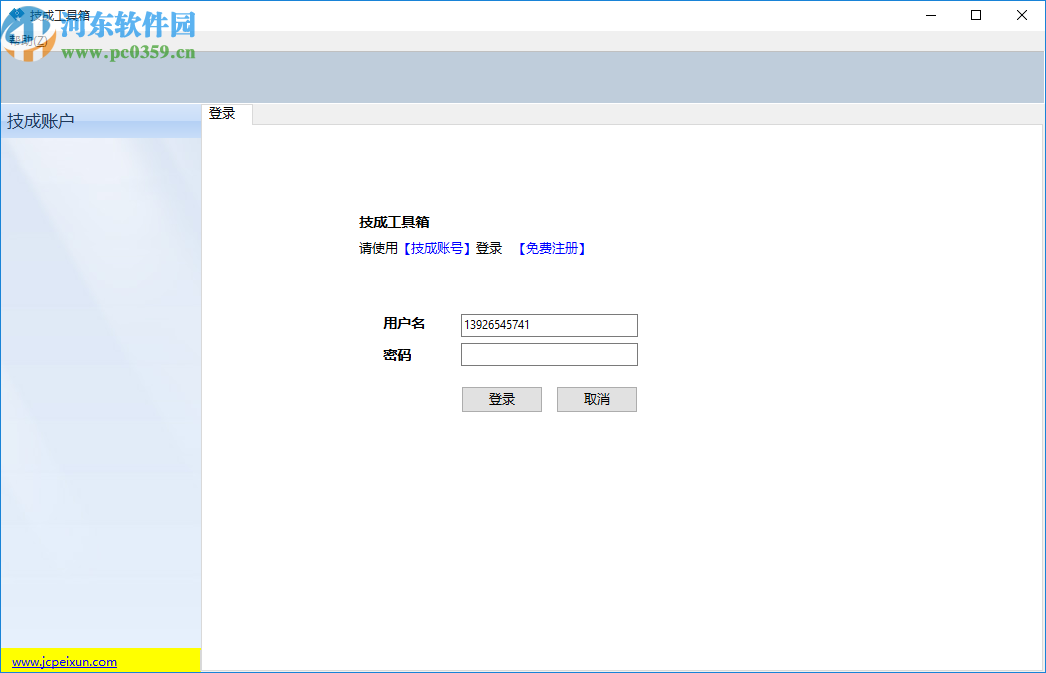Screen dimensions: 1046x673
Task: Click the 用户名 label
Action: pos(404,323)
